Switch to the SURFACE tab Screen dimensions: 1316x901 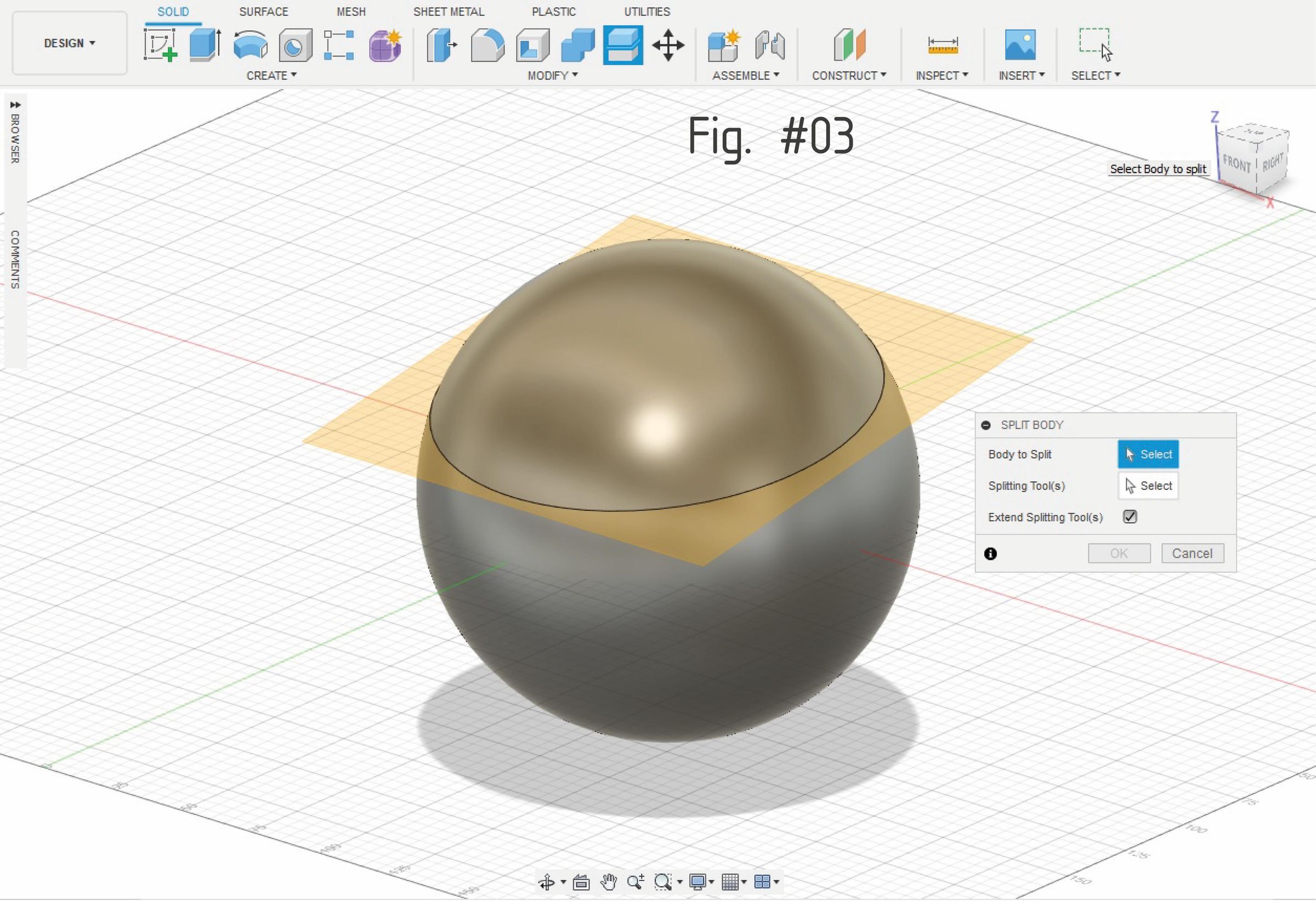[x=263, y=12]
